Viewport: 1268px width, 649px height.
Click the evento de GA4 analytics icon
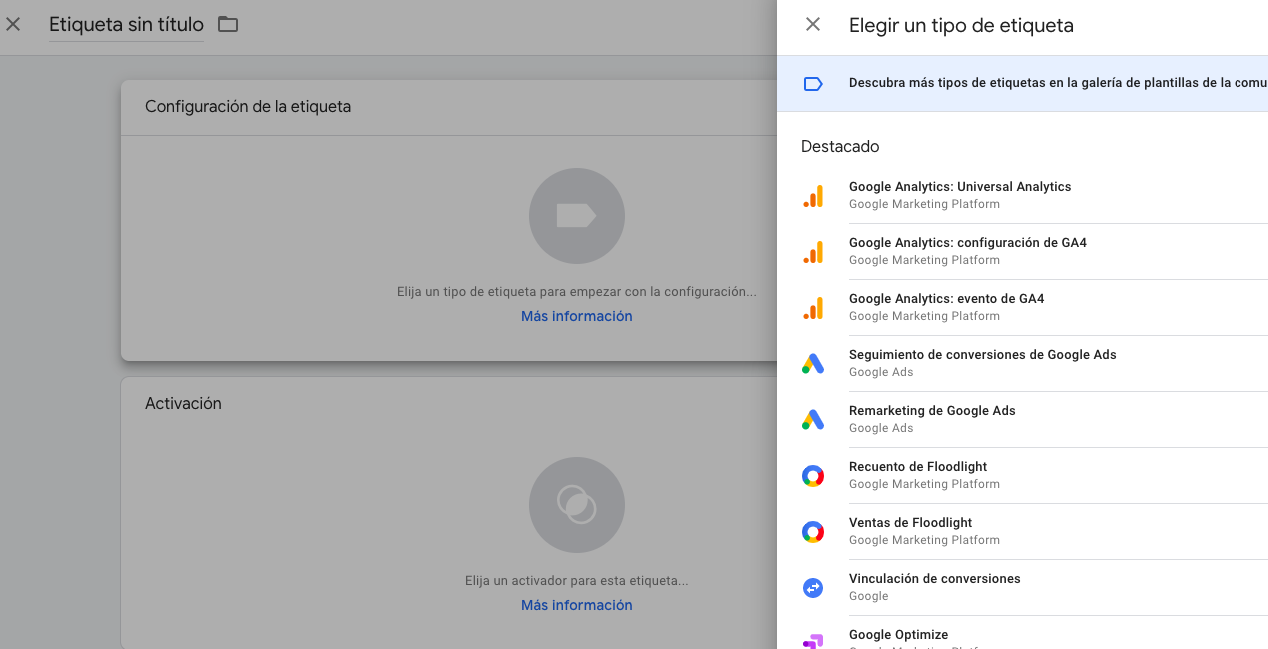813,308
